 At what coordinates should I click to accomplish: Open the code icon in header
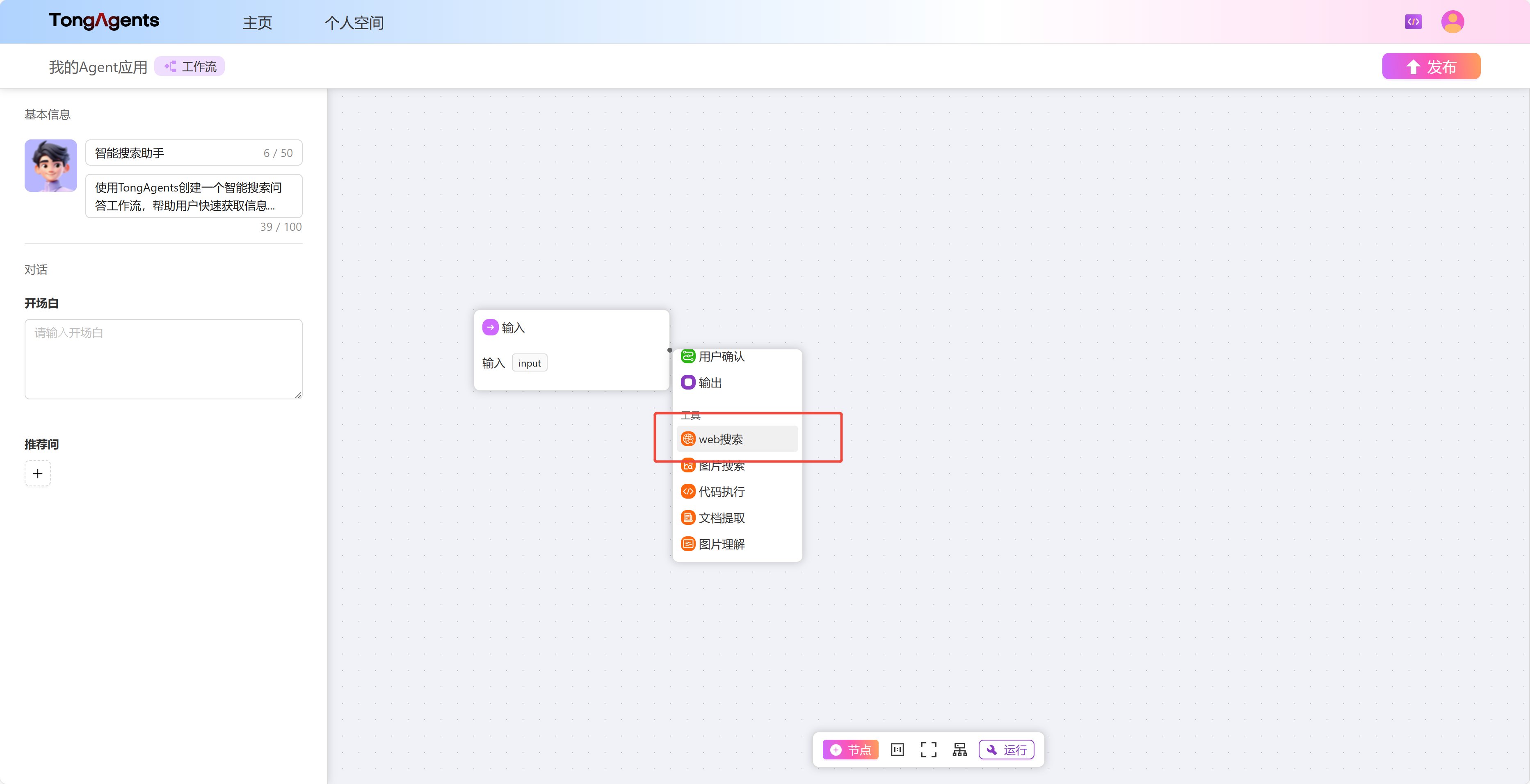tap(1413, 22)
